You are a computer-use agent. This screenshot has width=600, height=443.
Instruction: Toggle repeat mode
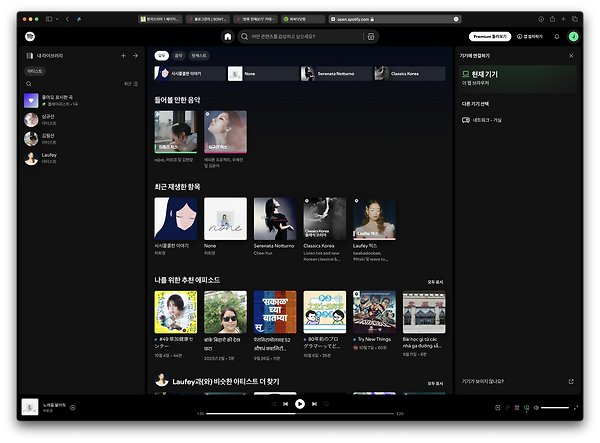326,404
